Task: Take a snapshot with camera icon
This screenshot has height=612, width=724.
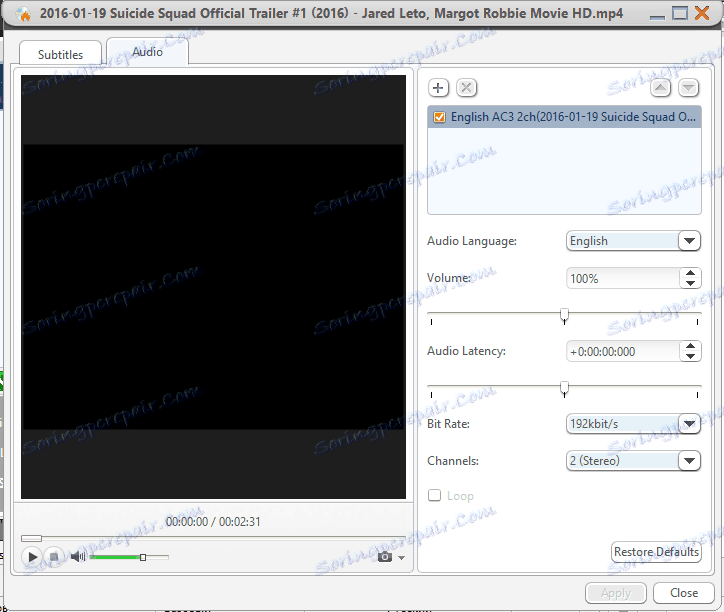Action: click(384, 557)
